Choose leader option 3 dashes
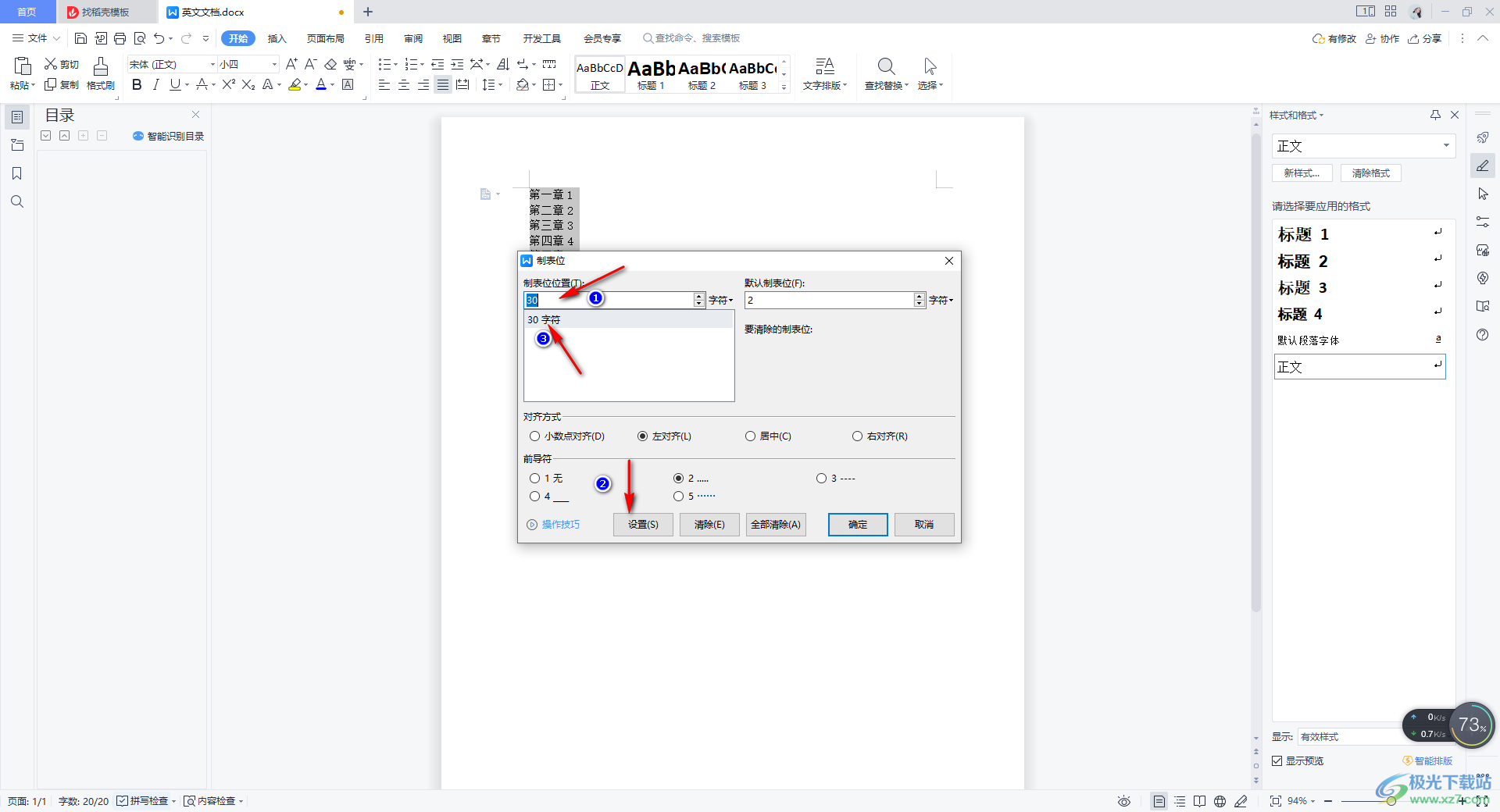Viewport: 1500px width, 812px height. pyautogui.click(x=821, y=478)
